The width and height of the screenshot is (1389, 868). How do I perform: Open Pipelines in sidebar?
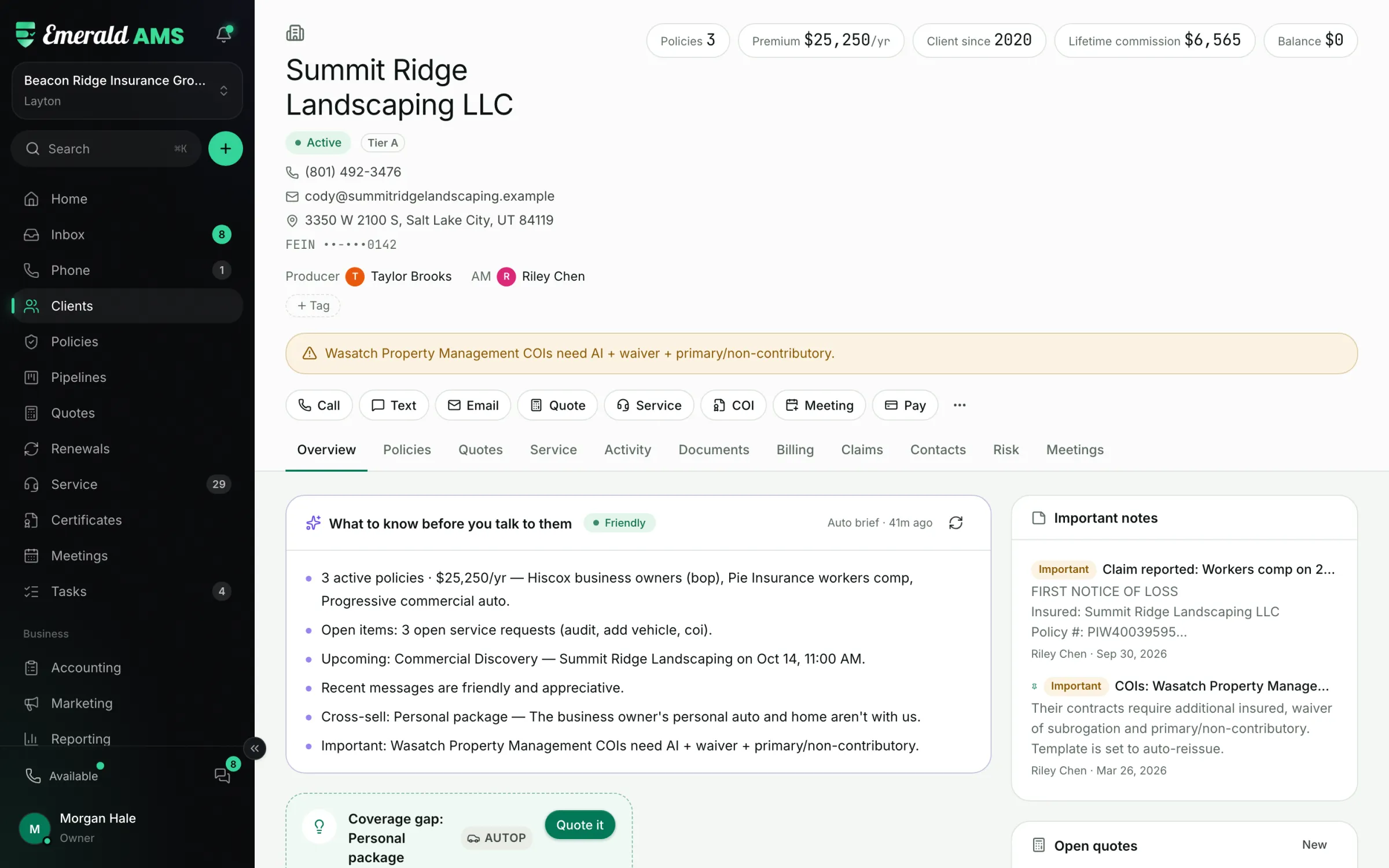(x=127, y=377)
